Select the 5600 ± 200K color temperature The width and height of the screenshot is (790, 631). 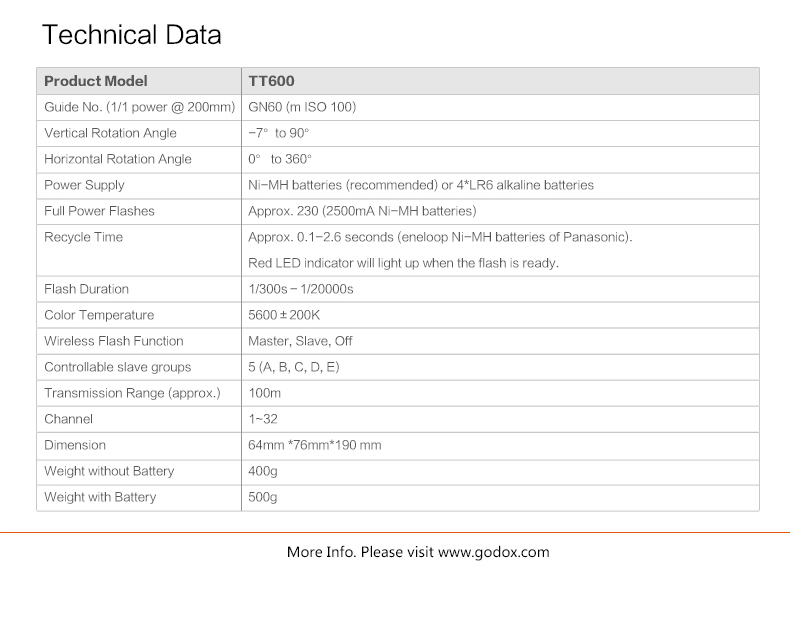(284, 315)
